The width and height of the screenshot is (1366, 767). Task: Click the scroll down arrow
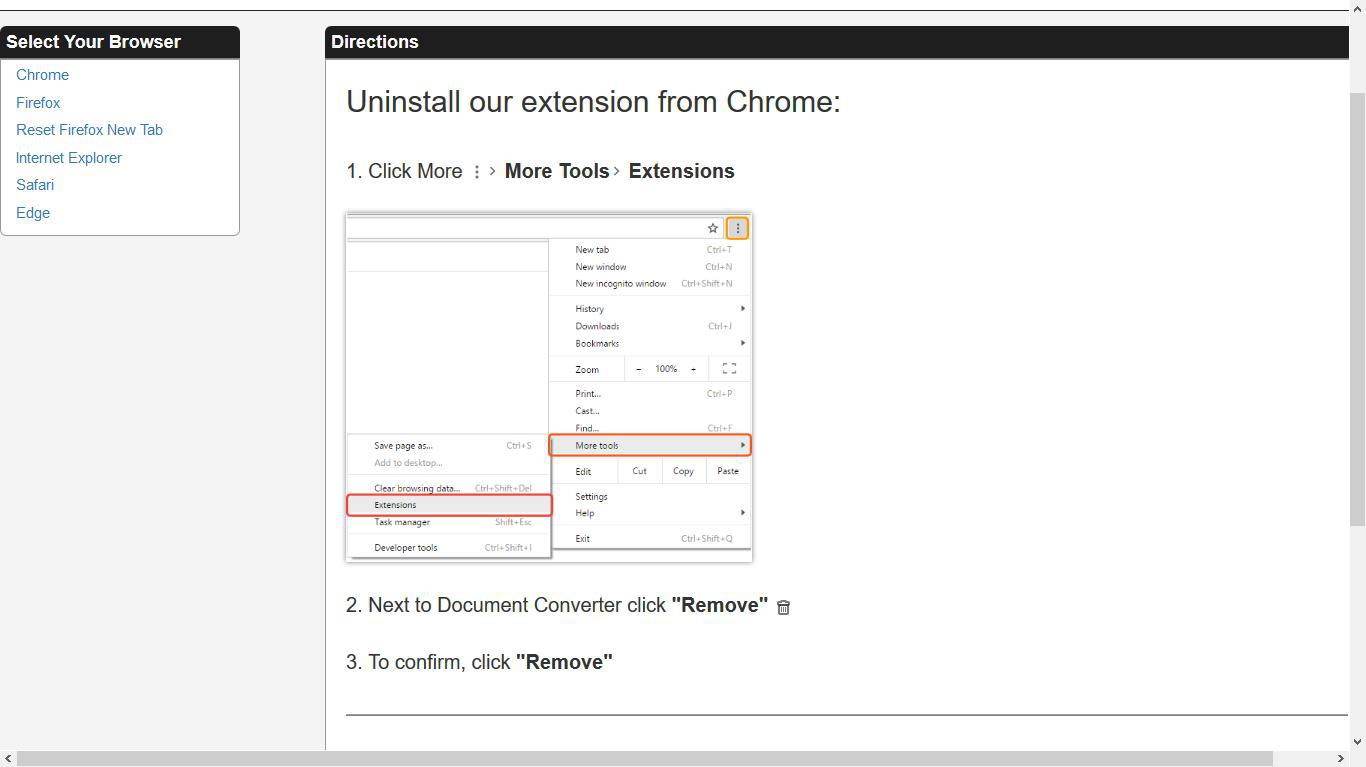pos(1357,742)
